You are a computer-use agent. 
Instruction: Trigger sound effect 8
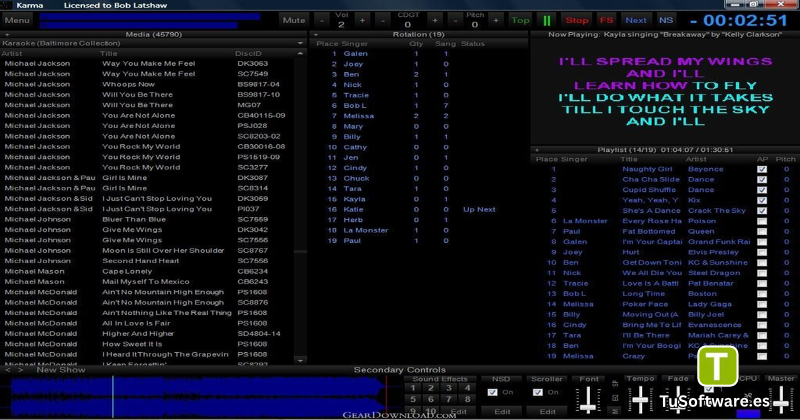click(467, 400)
